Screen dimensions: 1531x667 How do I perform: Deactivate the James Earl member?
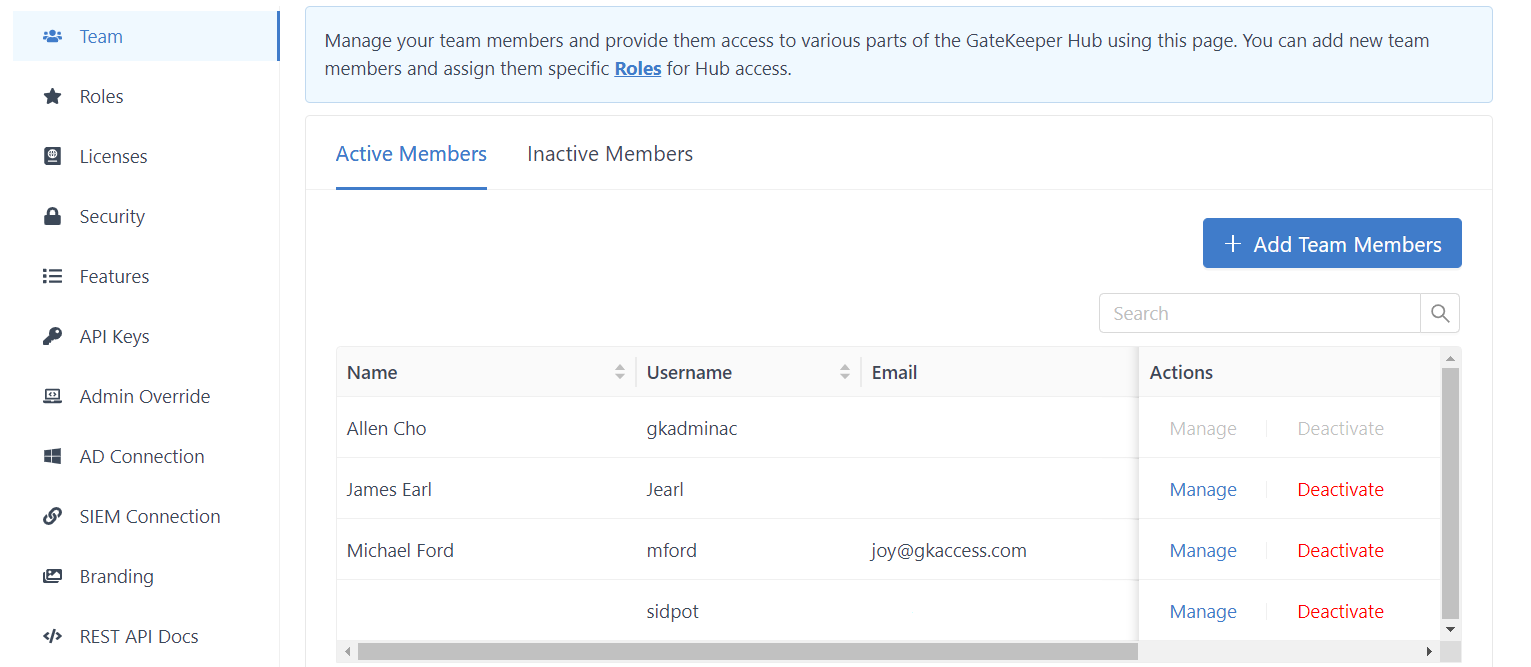pyautogui.click(x=1340, y=489)
